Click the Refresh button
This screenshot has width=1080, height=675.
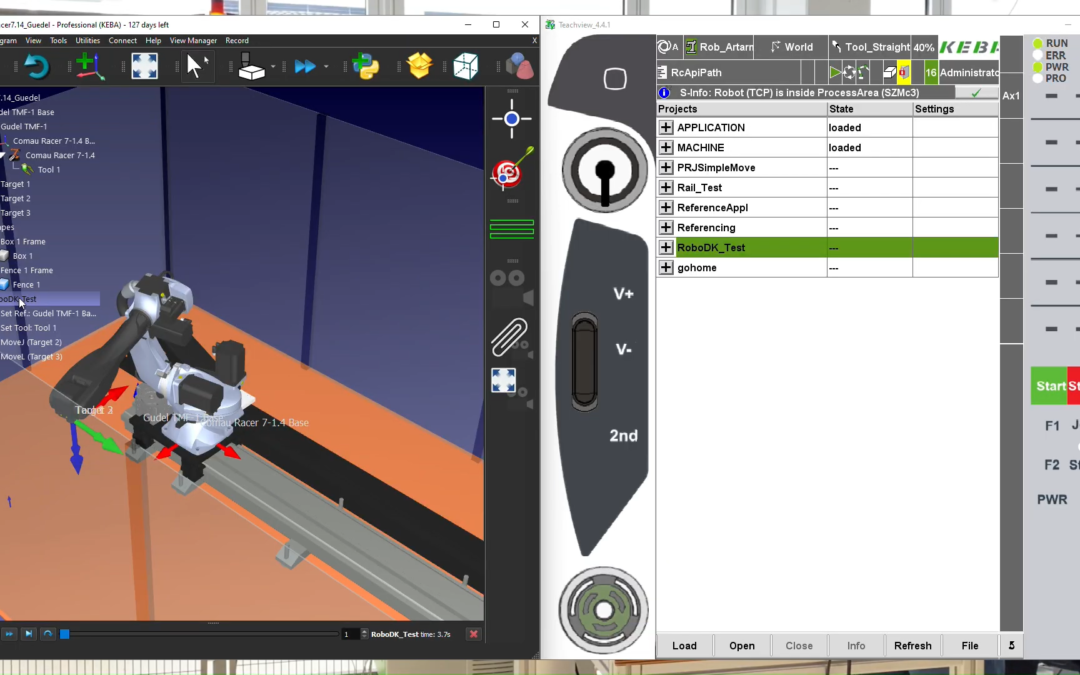[913, 645]
